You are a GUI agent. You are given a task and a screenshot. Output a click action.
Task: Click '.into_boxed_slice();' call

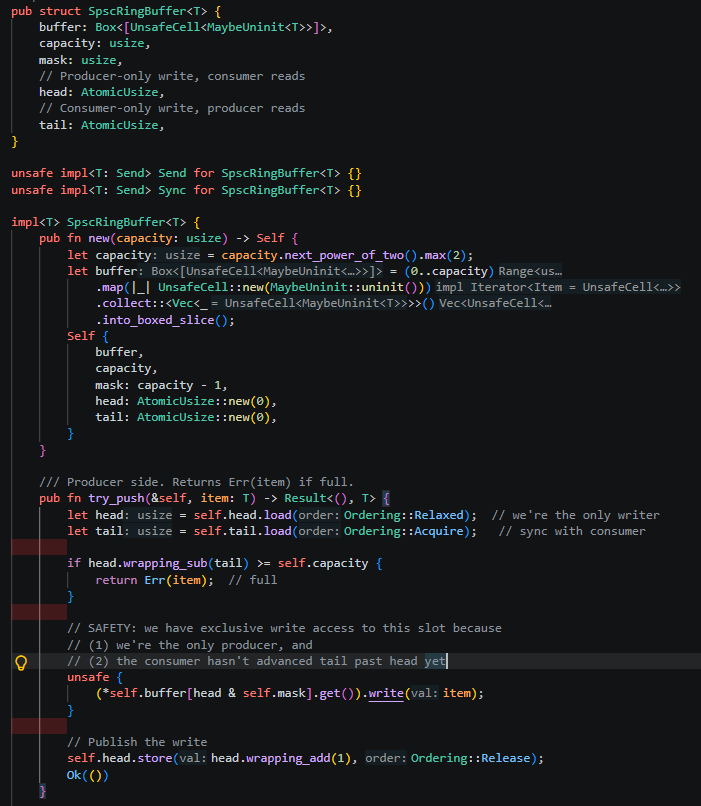point(165,320)
